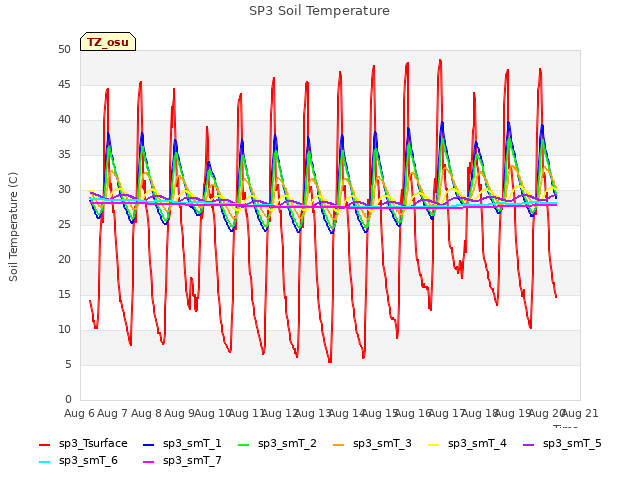Click the 50 y-axis tick label
640x480 pixels.
tap(64, 49)
